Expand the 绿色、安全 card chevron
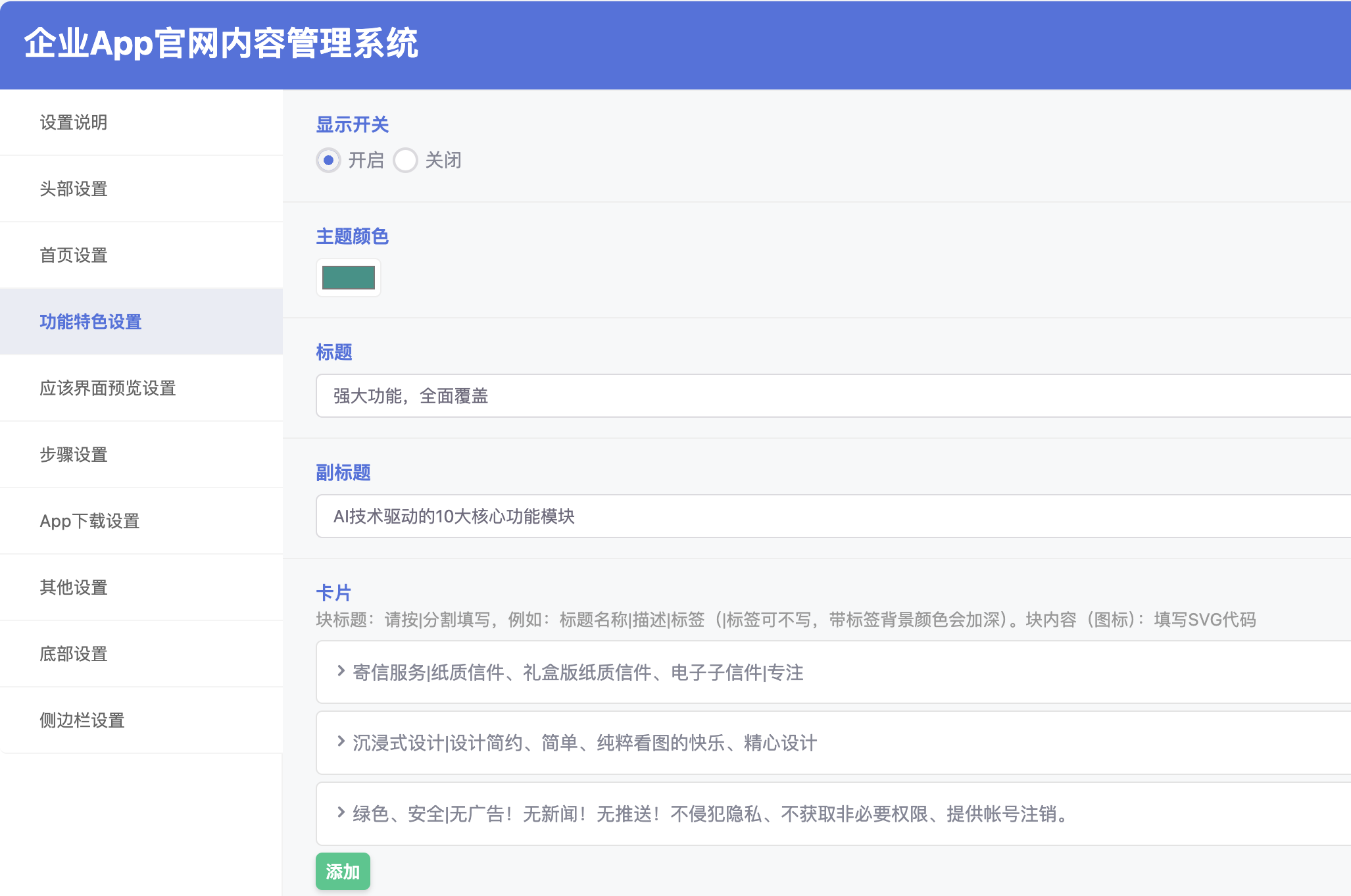Screen dimensions: 1351x896 click(341, 812)
